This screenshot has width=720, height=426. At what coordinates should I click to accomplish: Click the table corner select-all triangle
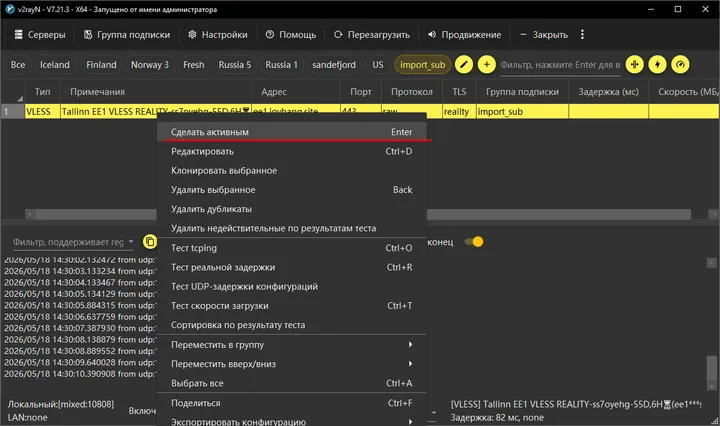click(x=20, y=99)
